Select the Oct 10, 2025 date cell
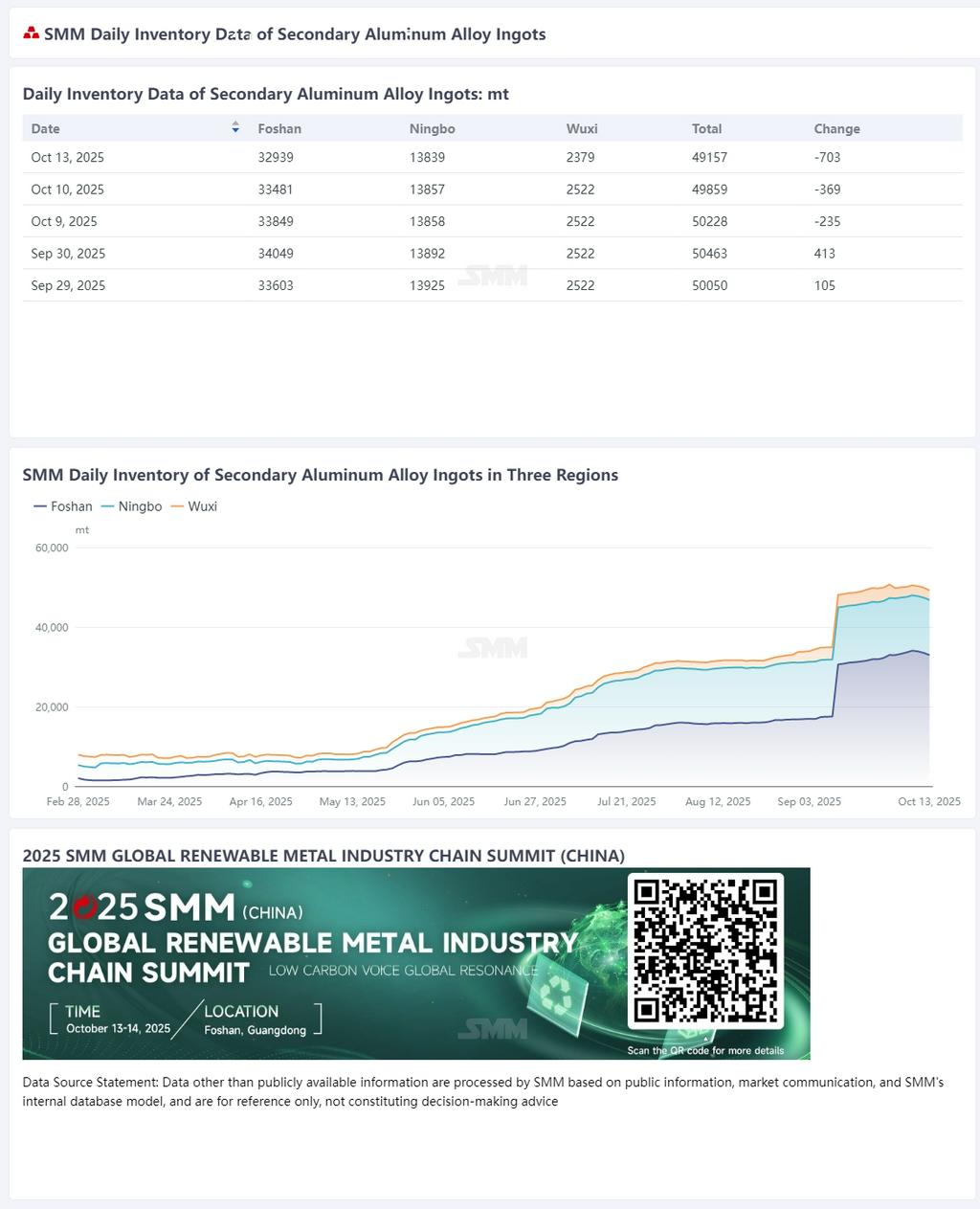The height and width of the screenshot is (1209, 980). tap(68, 190)
